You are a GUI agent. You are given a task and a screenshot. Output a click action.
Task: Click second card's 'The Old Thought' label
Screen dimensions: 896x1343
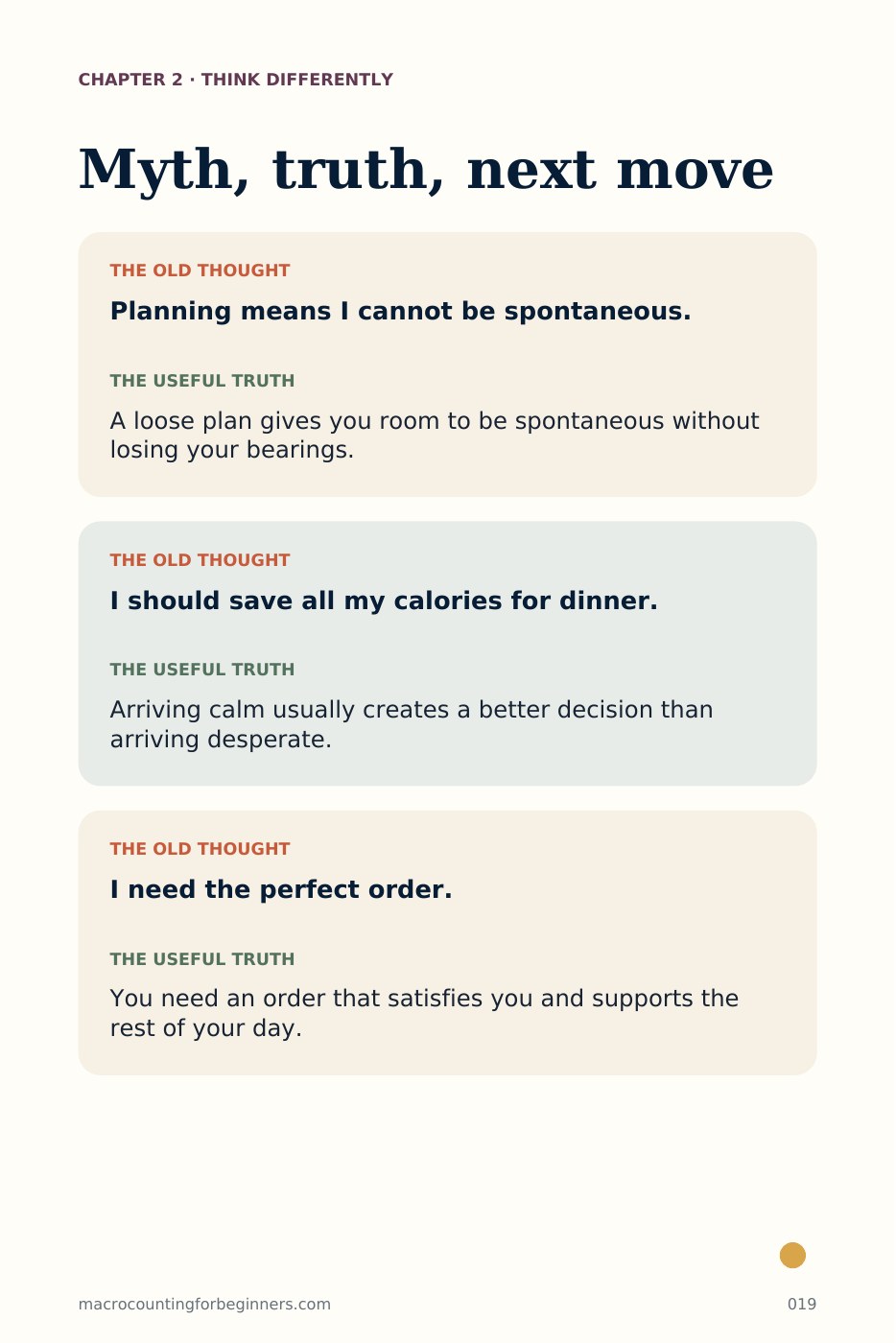[200, 560]
